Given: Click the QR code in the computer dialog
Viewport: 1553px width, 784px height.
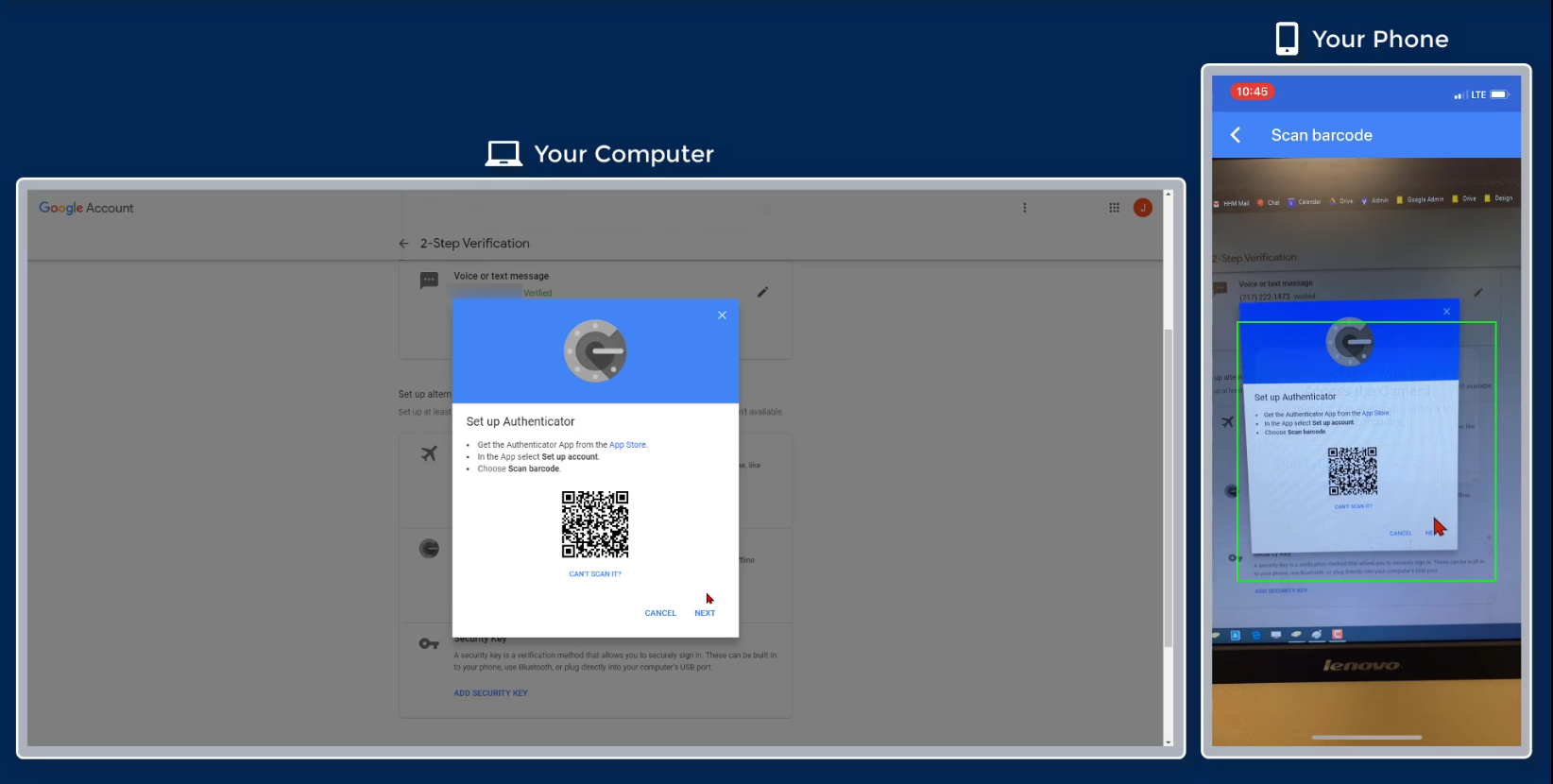Looking at the screenshot, I should click(595, 524).
